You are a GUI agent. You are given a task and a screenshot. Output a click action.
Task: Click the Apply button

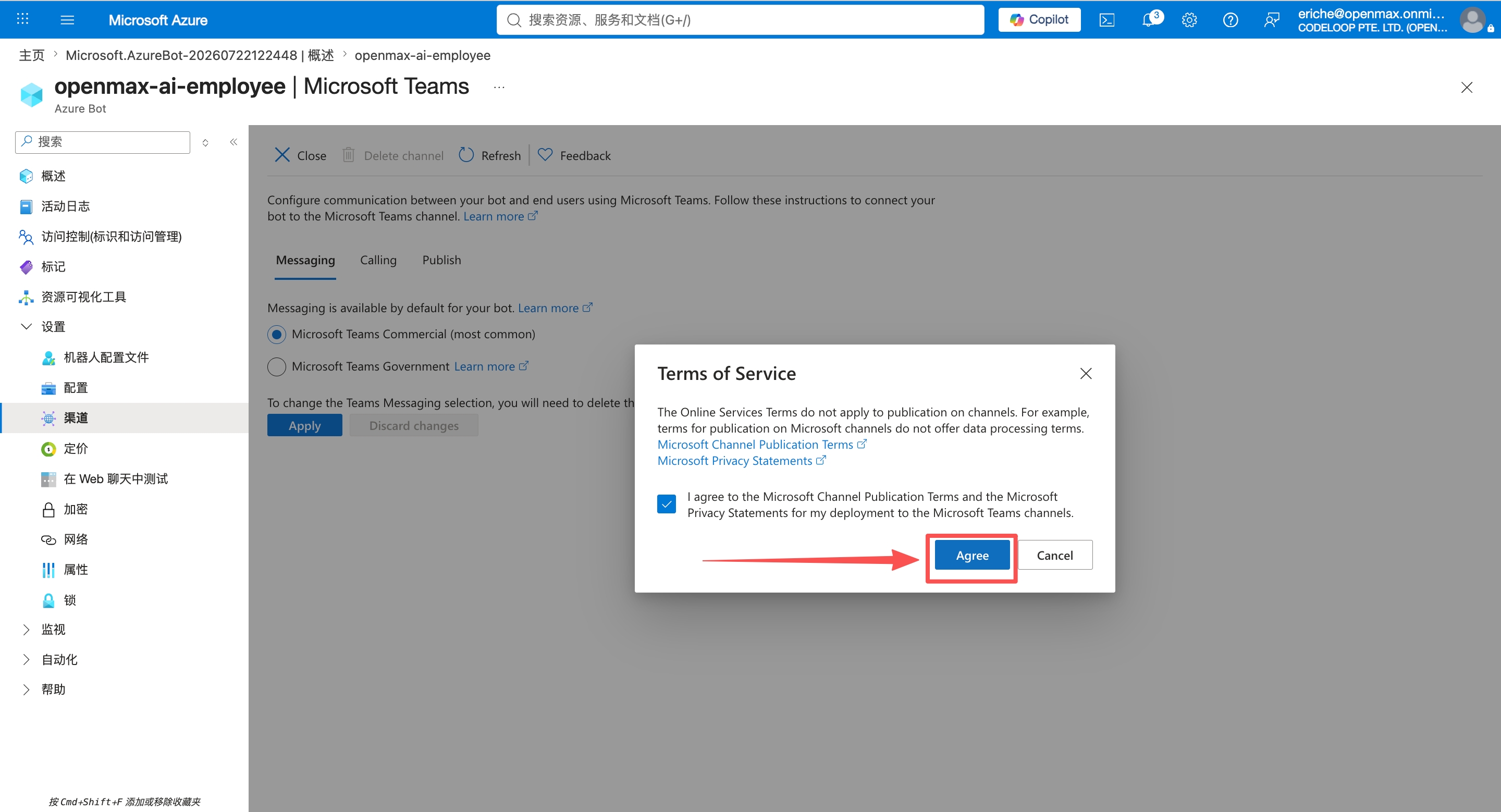pos(305,426)
